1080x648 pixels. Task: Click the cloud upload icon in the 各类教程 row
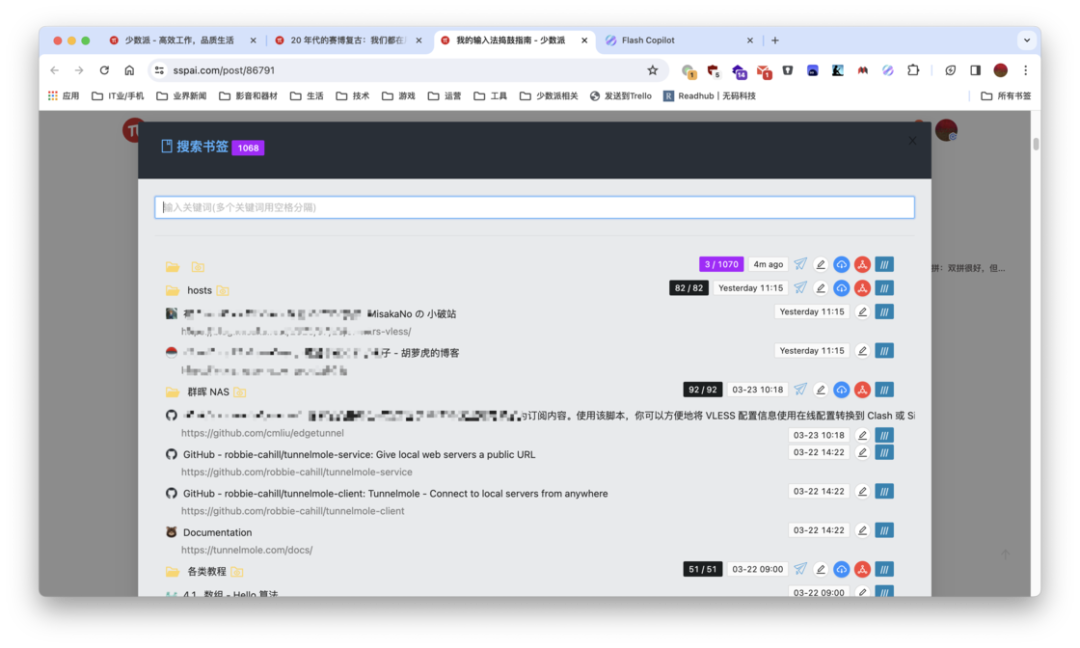point(841,569)
